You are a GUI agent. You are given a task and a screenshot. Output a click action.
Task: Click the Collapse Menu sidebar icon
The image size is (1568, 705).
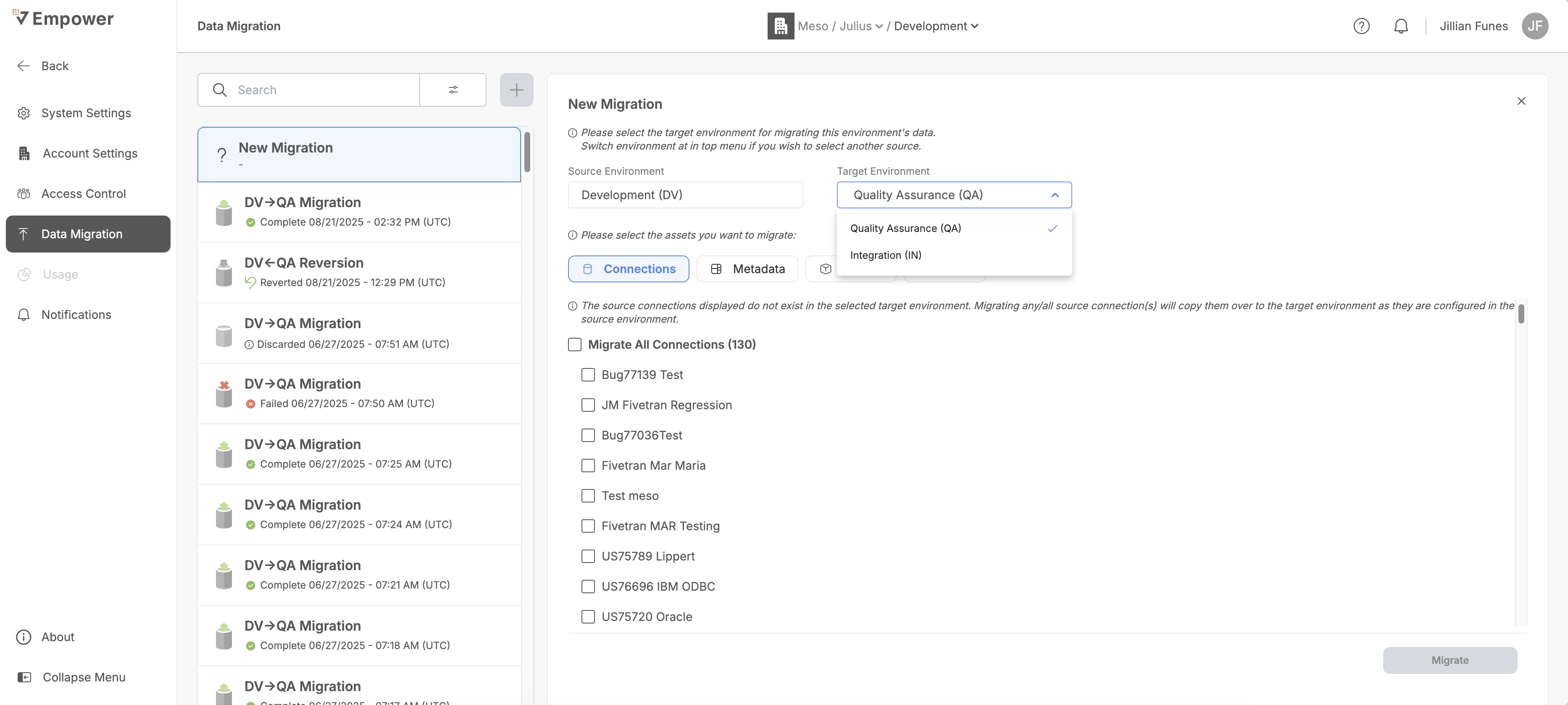coord(24,677)
